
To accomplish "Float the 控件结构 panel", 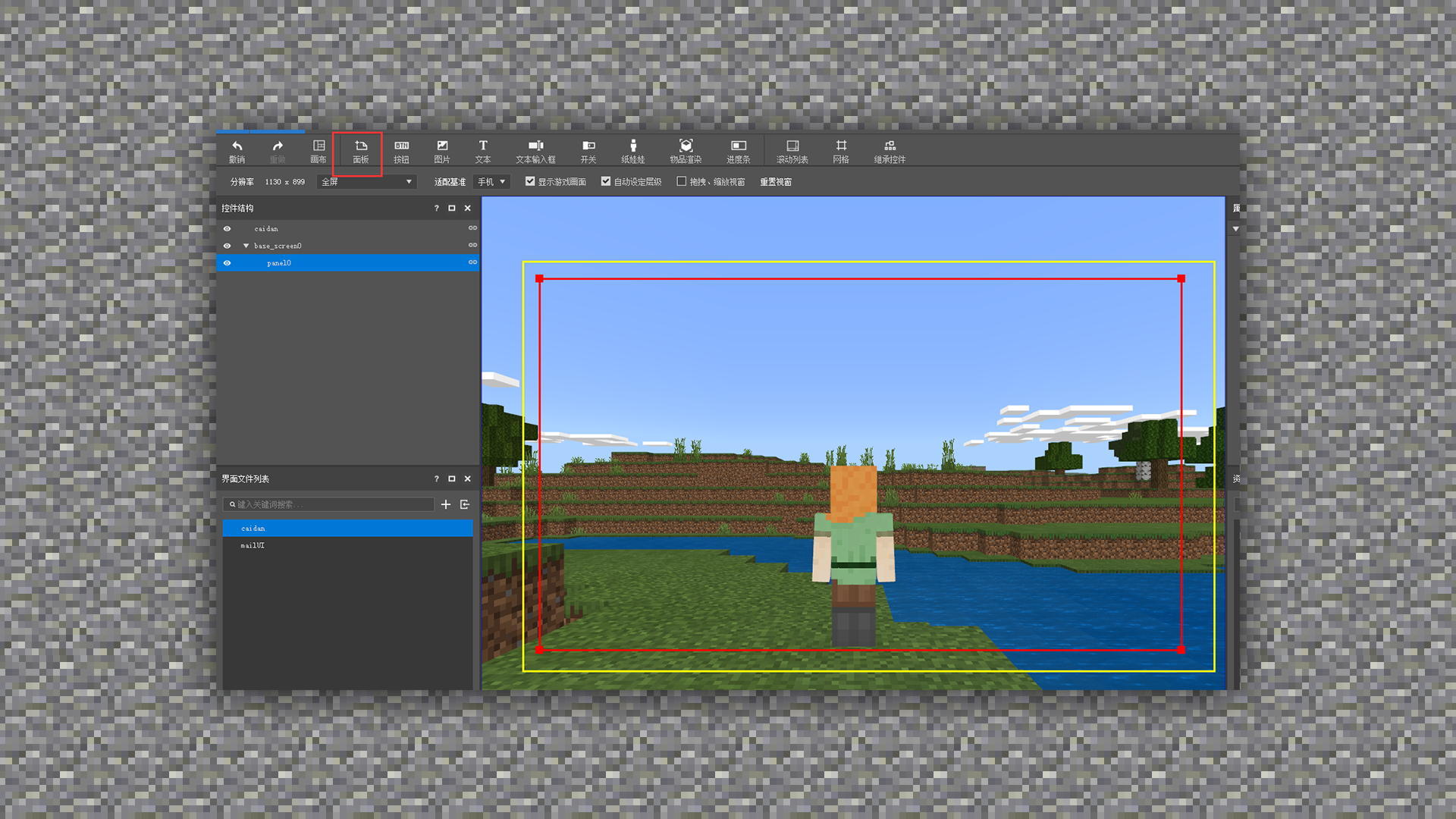I will [452, 208].
